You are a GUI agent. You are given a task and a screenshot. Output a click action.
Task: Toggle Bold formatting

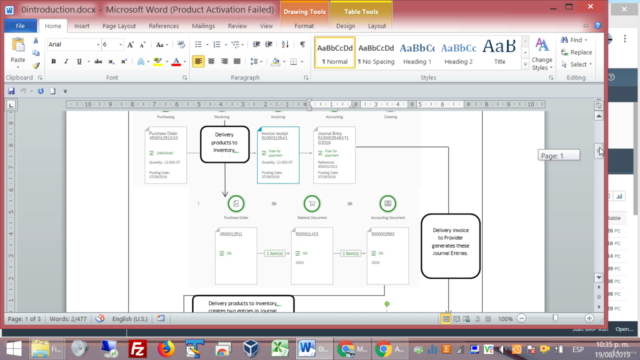[x=53, y=62]
